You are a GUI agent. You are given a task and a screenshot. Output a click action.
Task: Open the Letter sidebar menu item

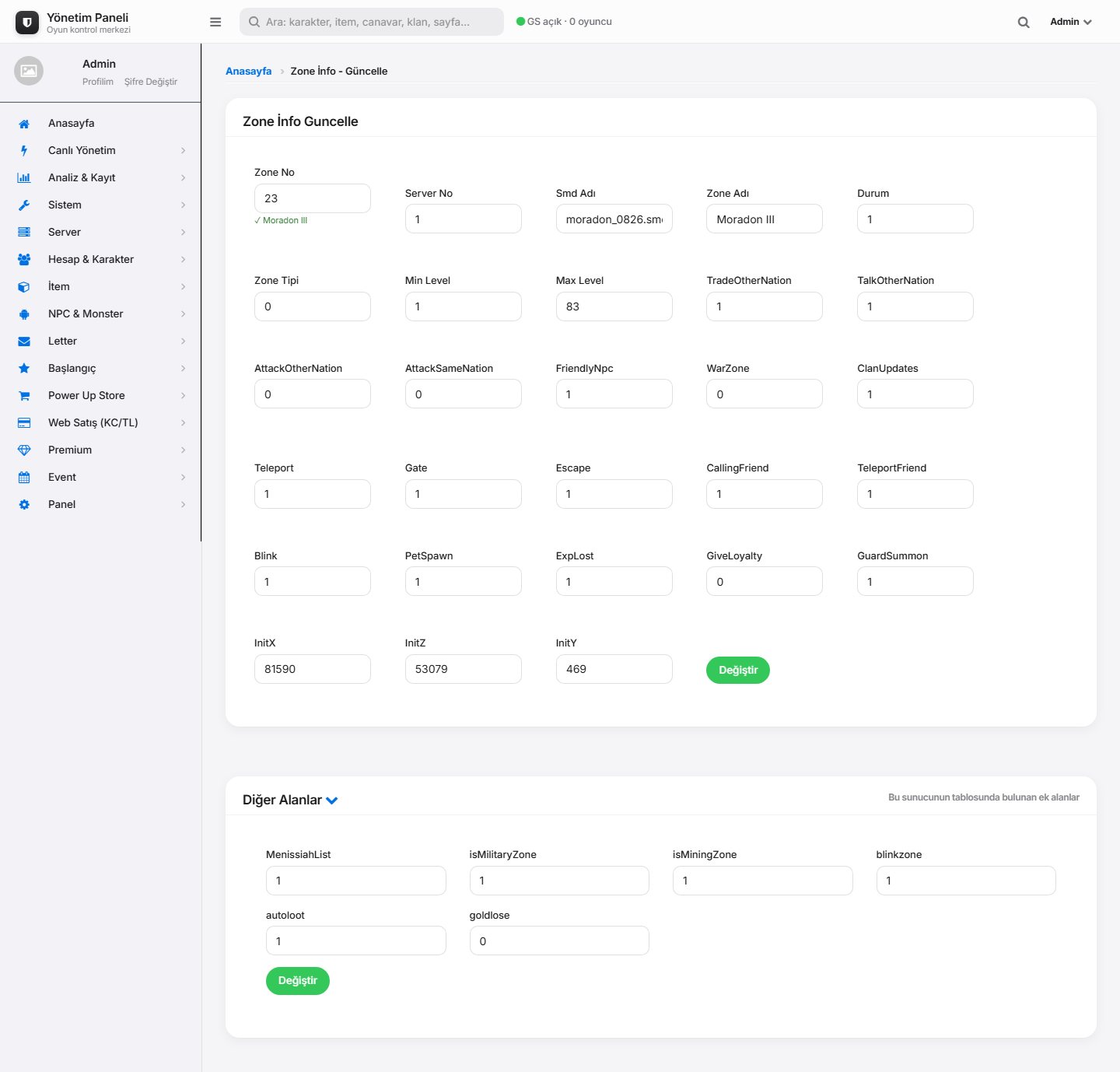(x=100, y=342)
